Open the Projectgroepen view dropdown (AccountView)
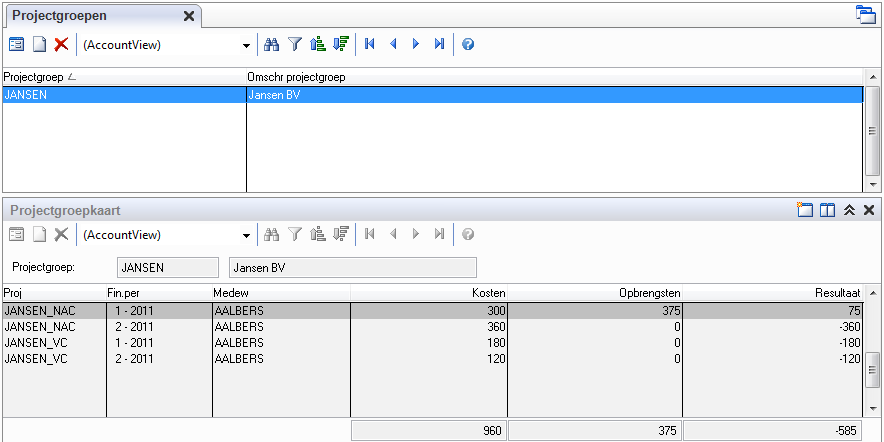Image resolution: width=884 pixels, height=442 pixels. click(246, 46)
